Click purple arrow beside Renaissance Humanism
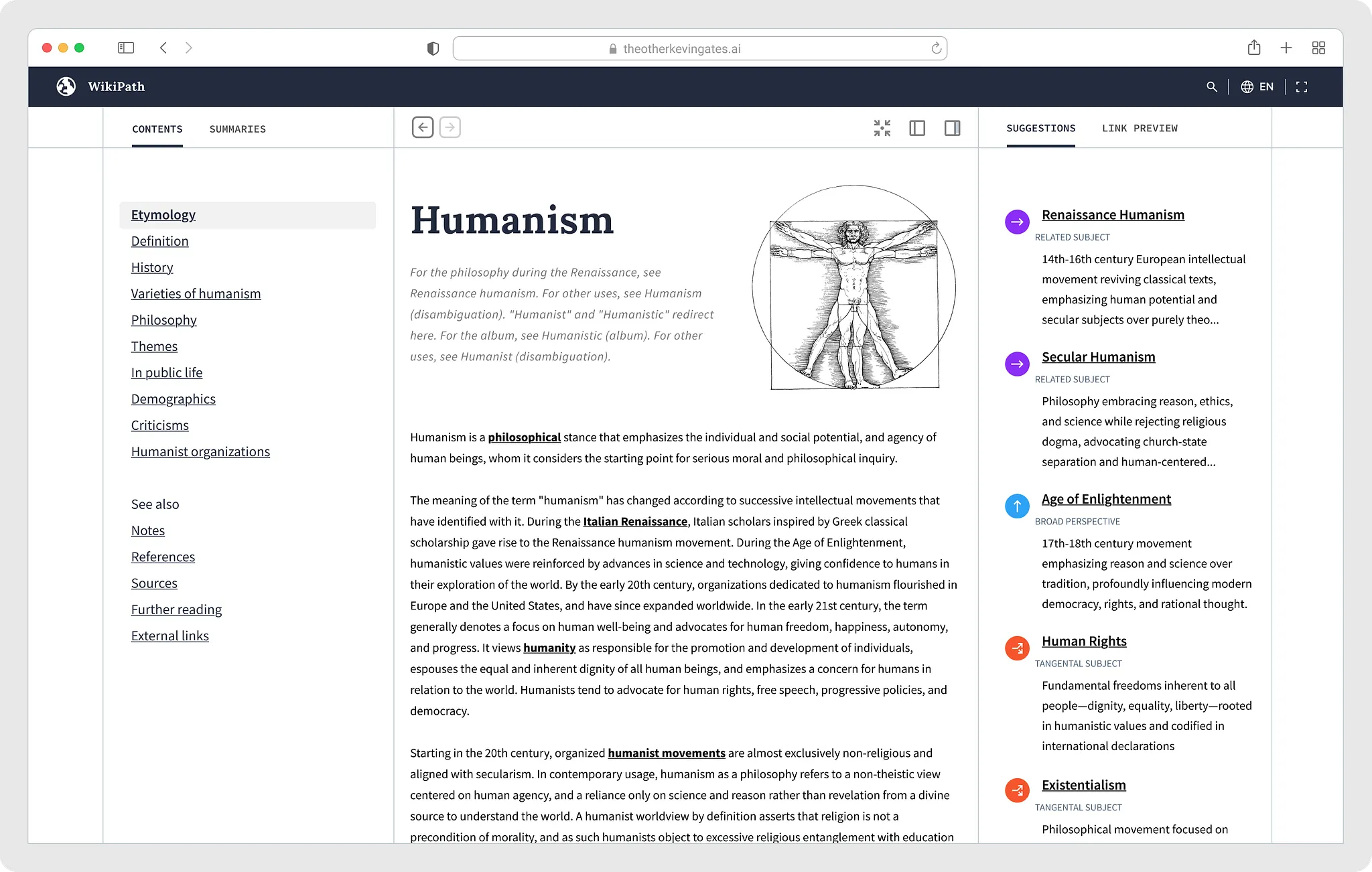This screenshot has width=1372, height=872. pyautogui.click(x=1017, y=222)
